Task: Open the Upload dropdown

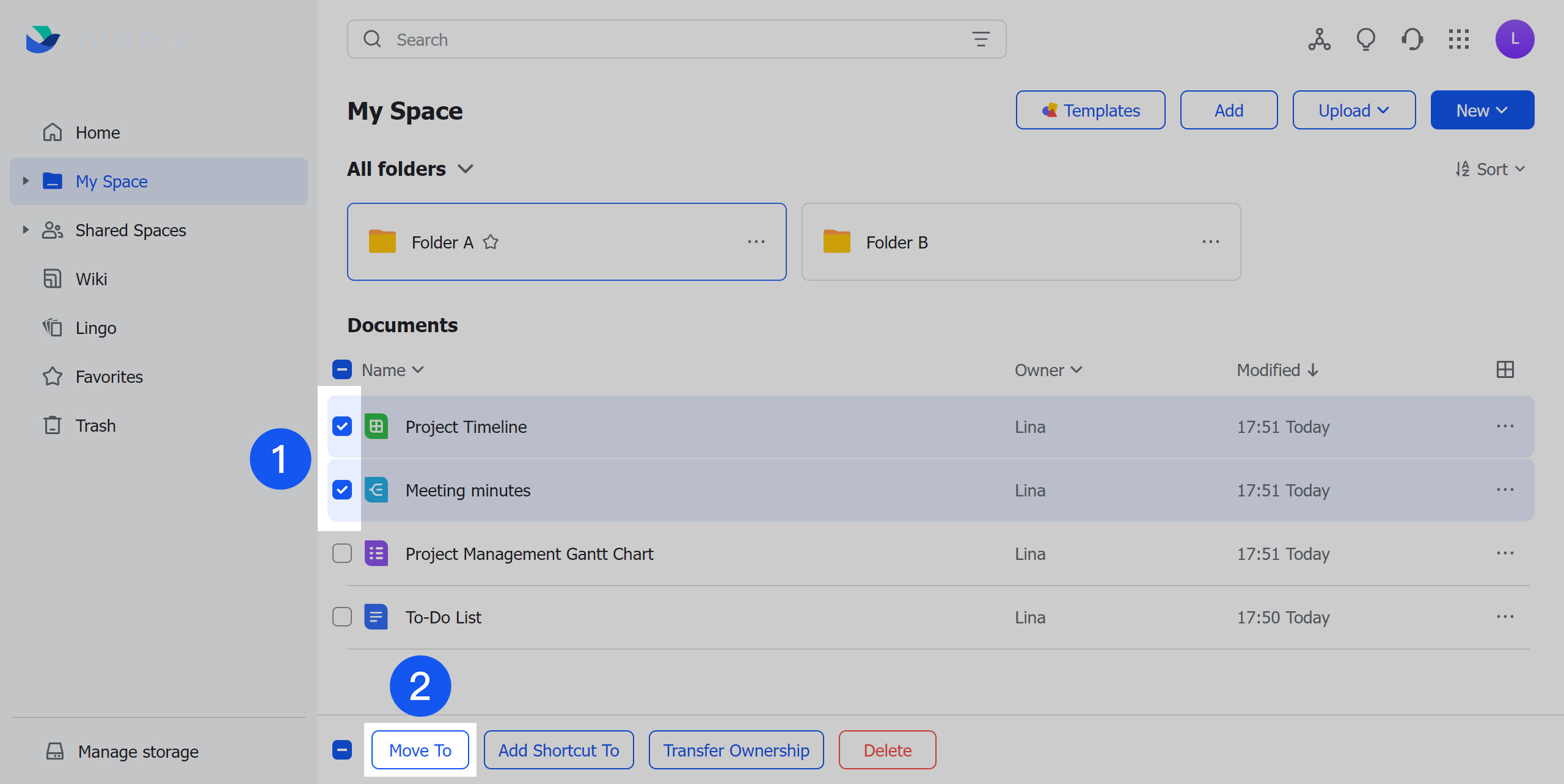Action: point(1354,110)
